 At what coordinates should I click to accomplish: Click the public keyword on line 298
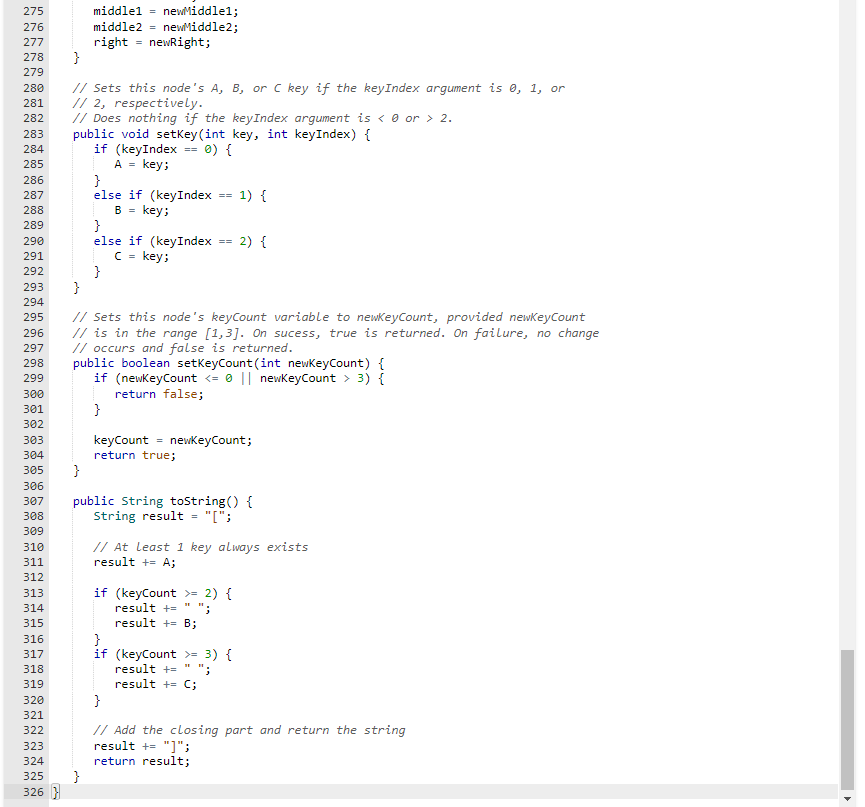[x=93, y=362]
